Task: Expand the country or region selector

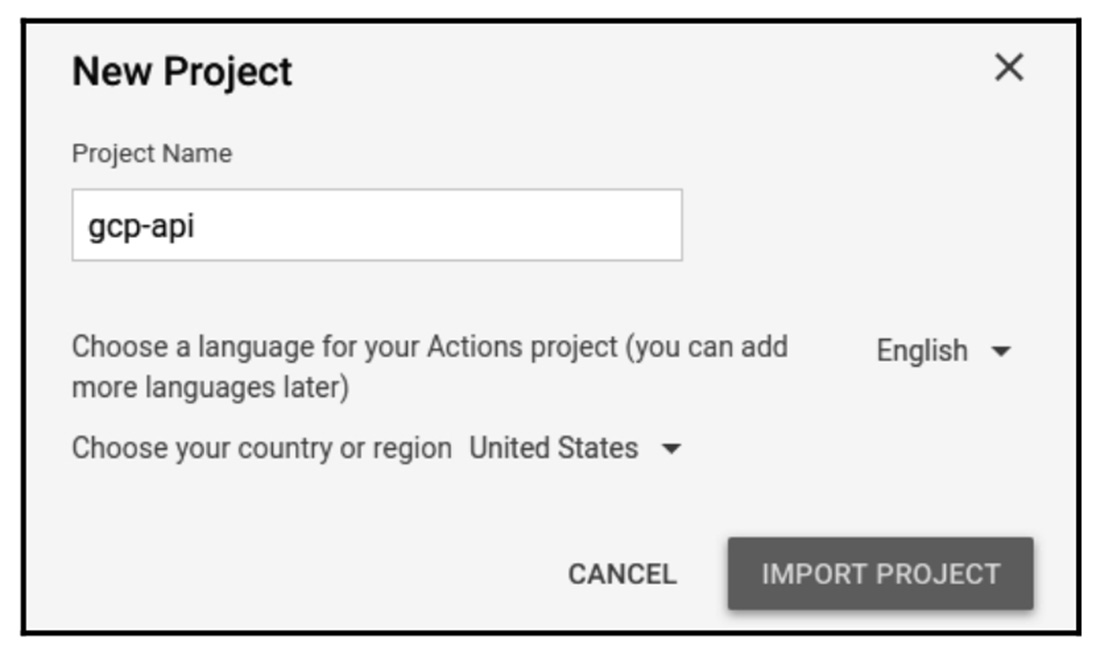Action: [x=574, y=448]
